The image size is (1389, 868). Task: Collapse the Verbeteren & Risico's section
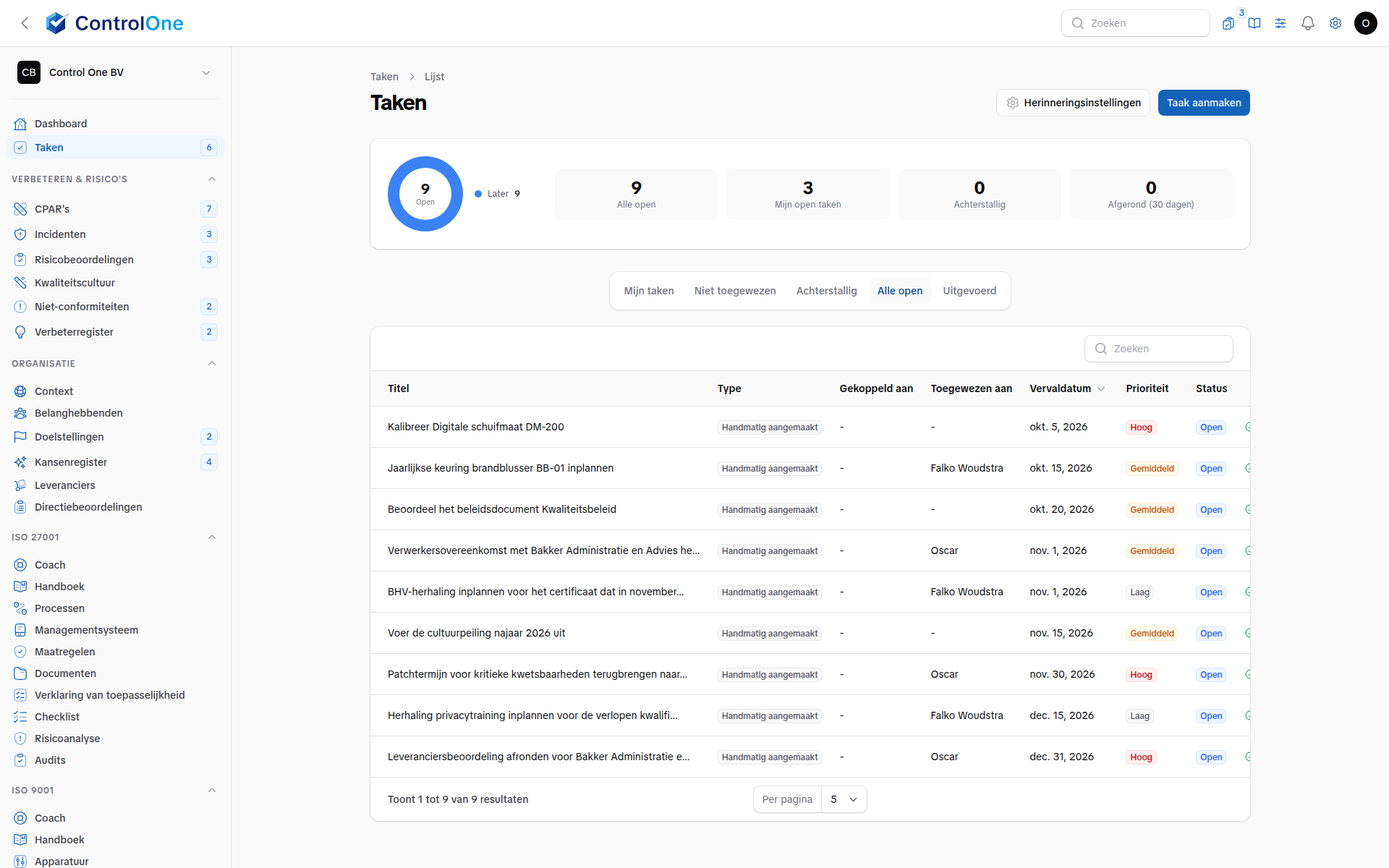click(x=212, y=179)
